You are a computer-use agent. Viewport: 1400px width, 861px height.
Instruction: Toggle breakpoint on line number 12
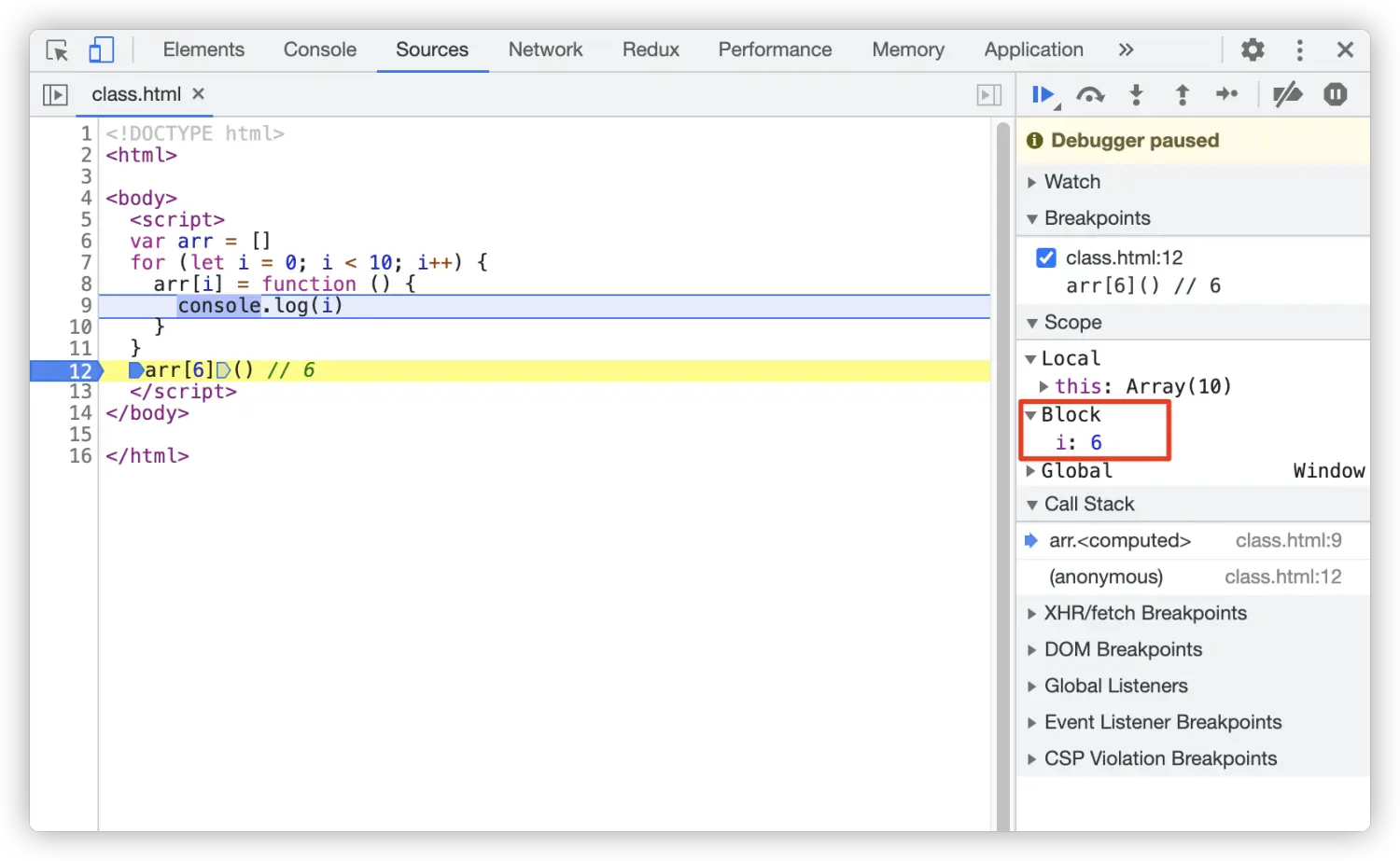click(x=80, y=371)
